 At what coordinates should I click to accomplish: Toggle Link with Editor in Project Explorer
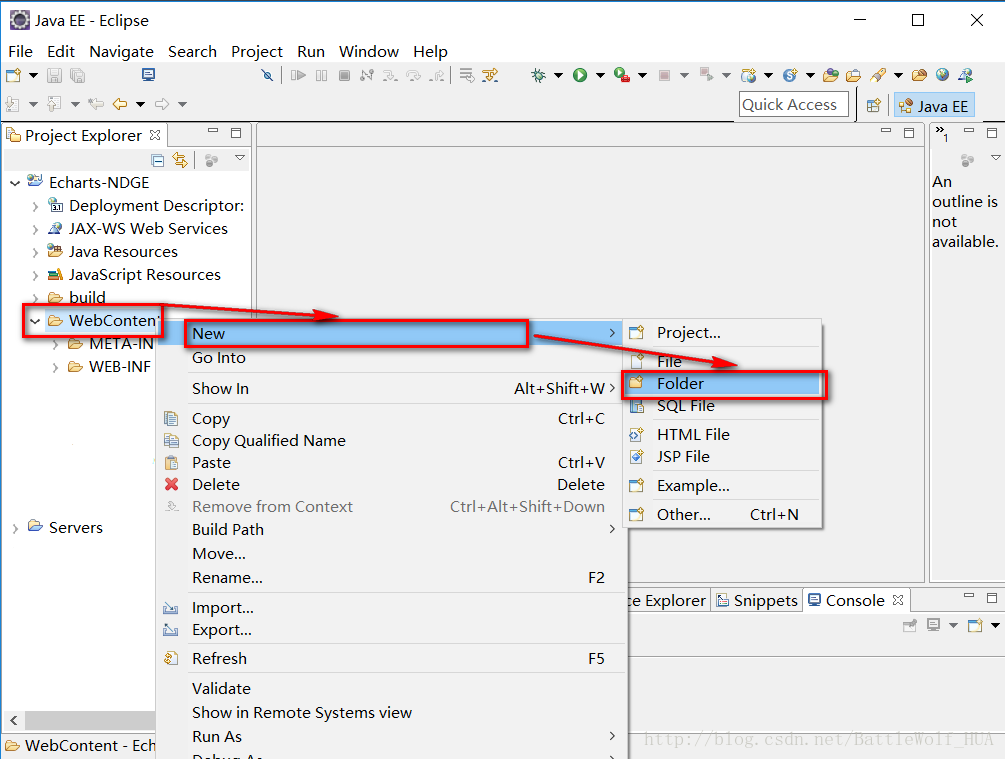(x=180, y=160)
